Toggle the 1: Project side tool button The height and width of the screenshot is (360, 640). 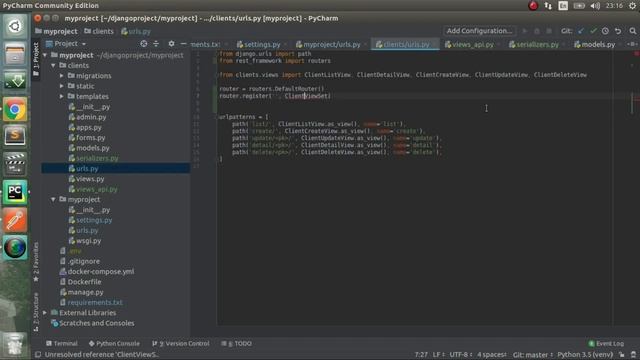36,59
